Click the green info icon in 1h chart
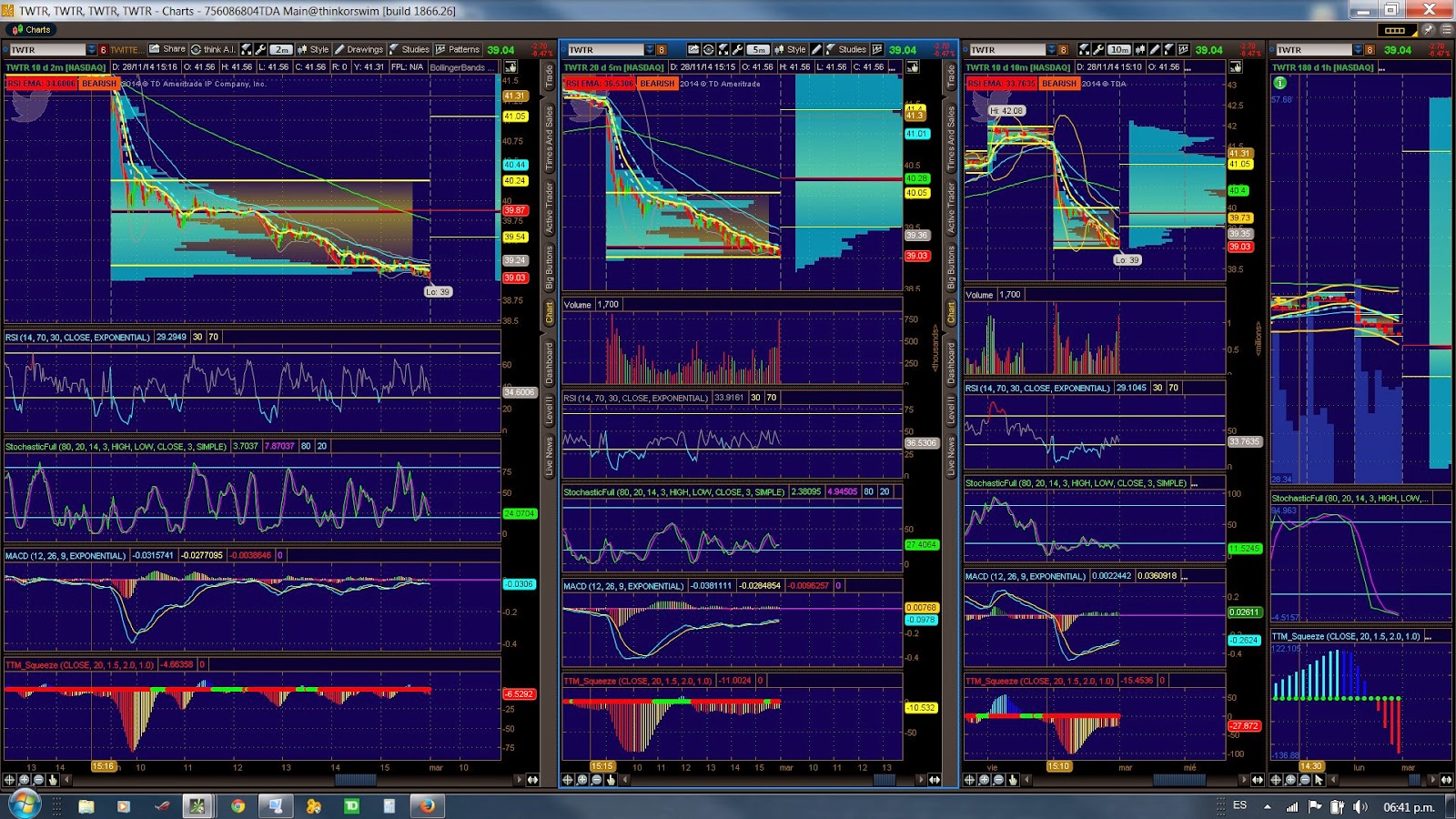The height and width of the screenshot is (819, 1456). point(1280,83)
